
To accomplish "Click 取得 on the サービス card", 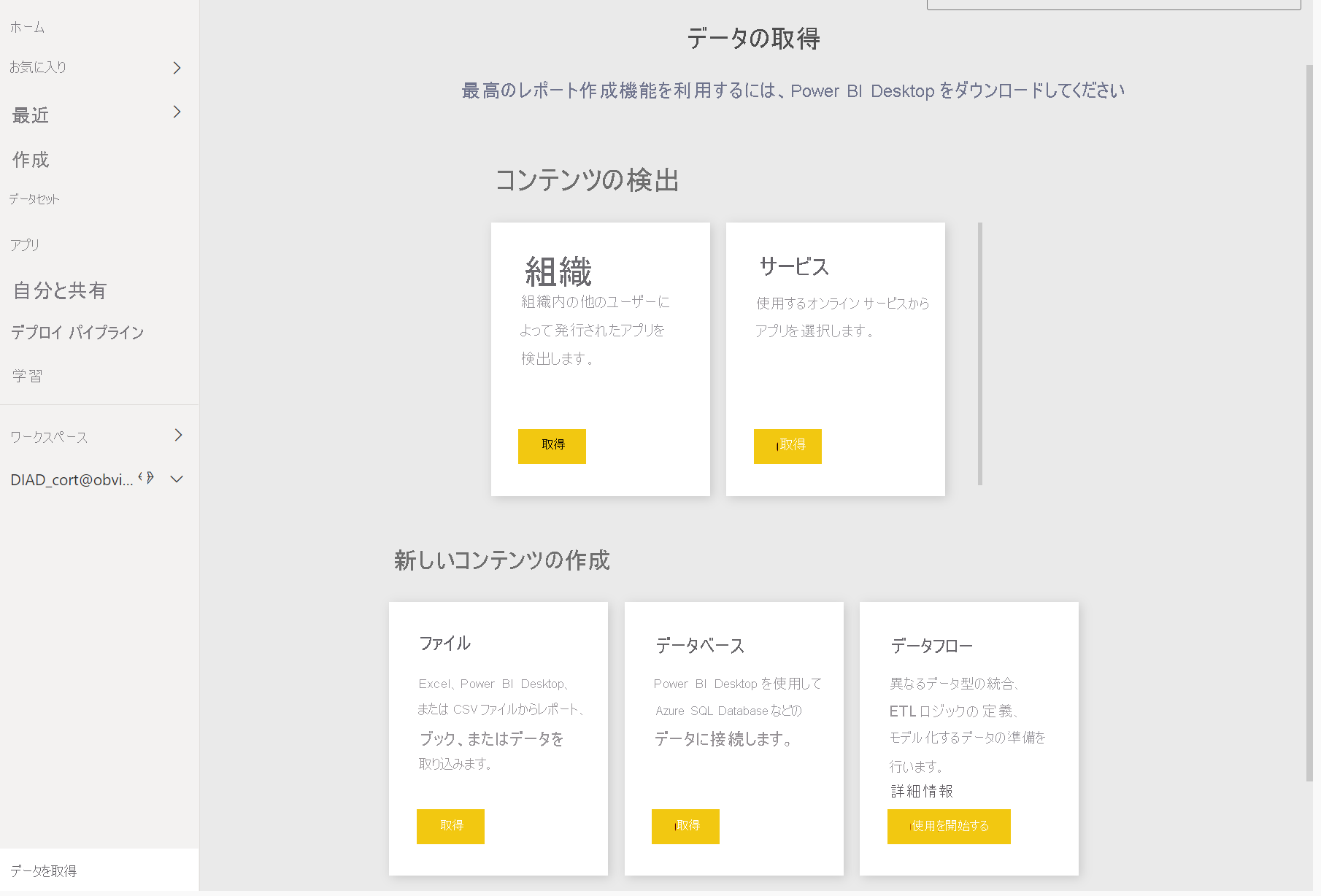I will pyautogui.click(x=787, y=446).
